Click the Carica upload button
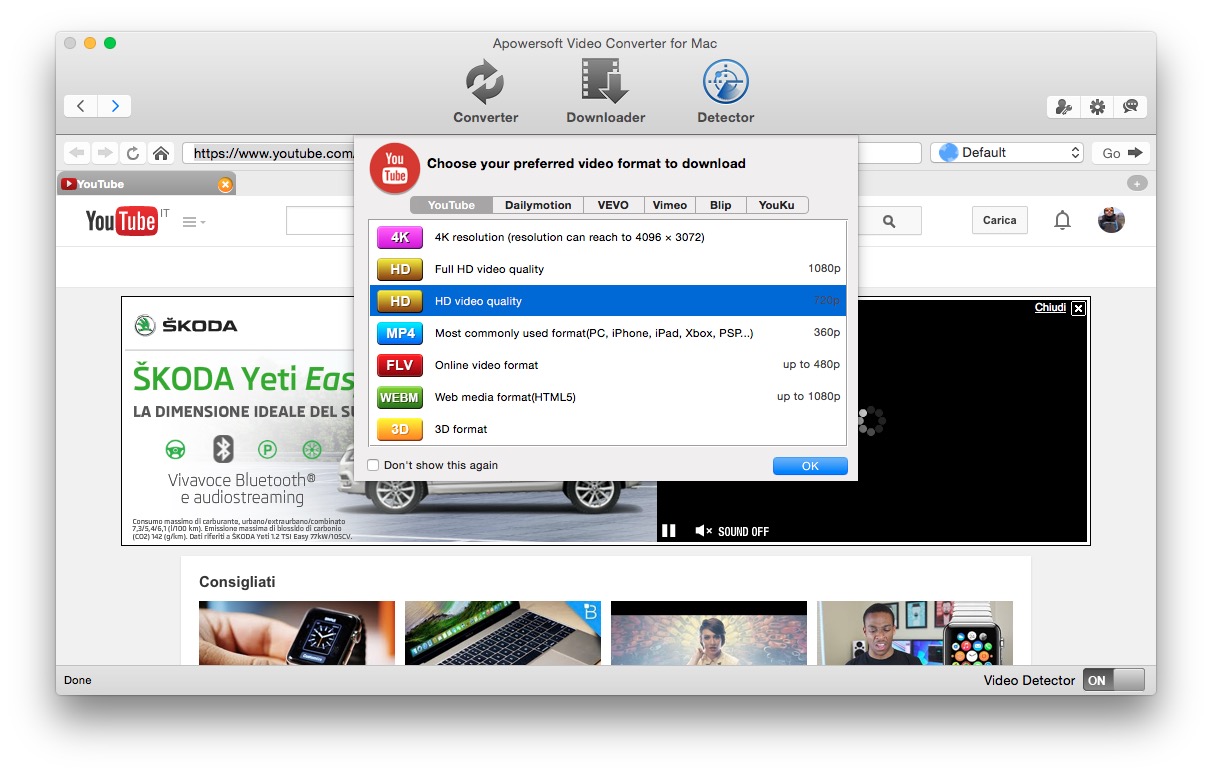The width and height of the screenshot is (1212, 775). (999, 220)
